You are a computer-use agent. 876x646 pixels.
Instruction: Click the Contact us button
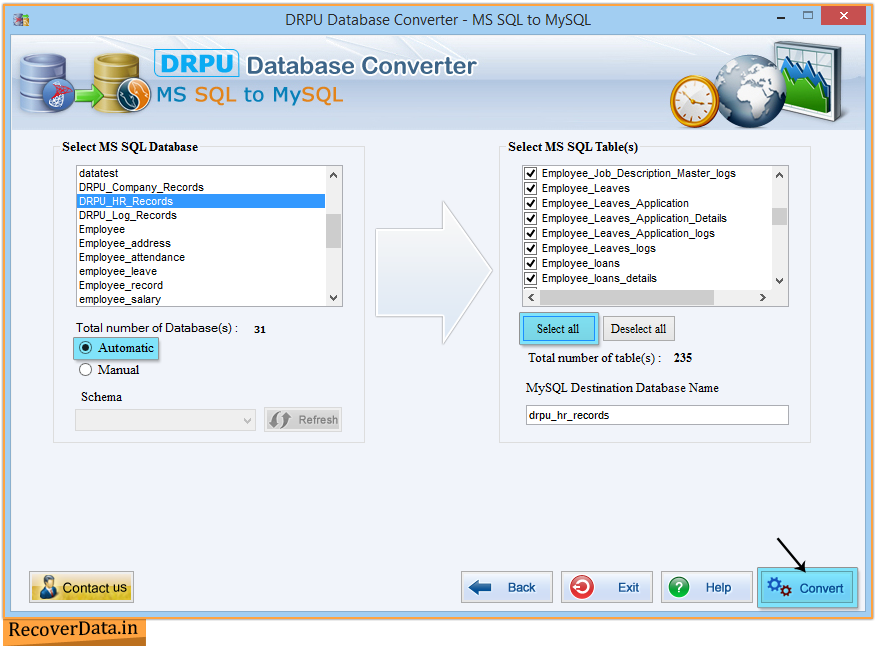[82, 587]
